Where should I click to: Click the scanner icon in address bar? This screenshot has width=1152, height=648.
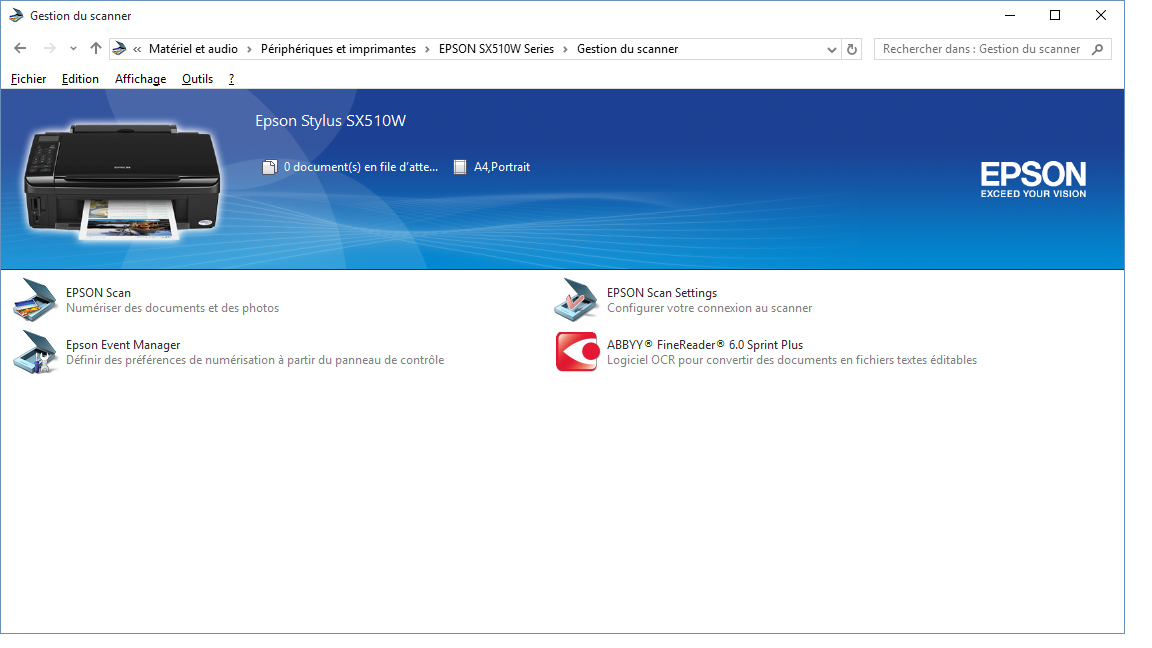tap(119, 49)
